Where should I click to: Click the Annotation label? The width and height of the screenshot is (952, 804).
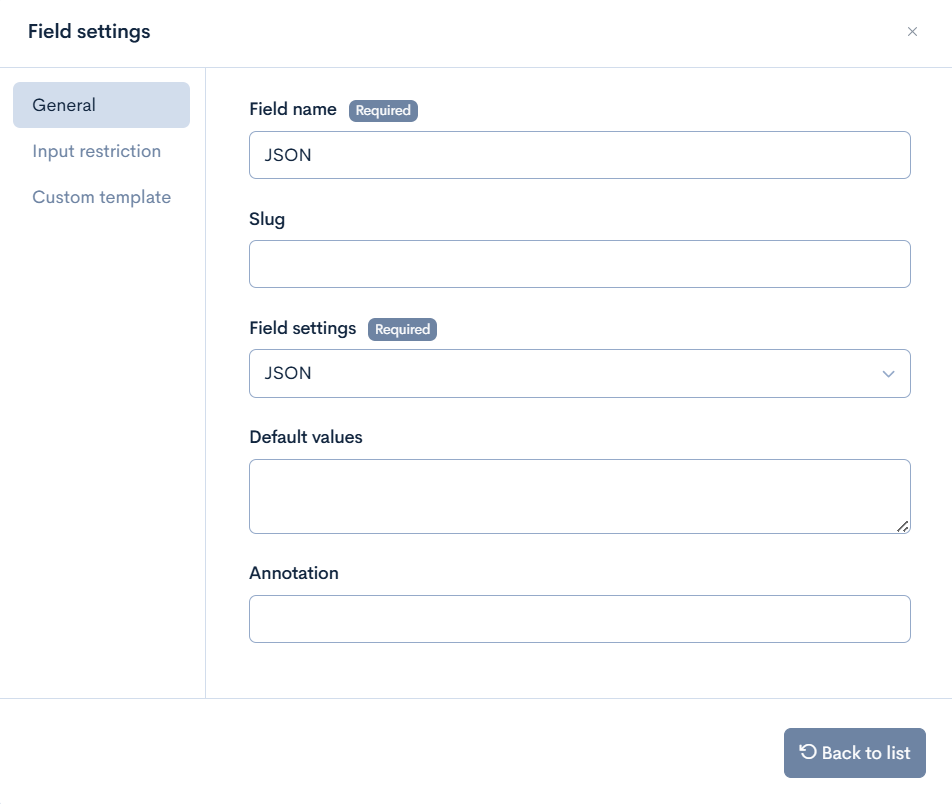294,573
